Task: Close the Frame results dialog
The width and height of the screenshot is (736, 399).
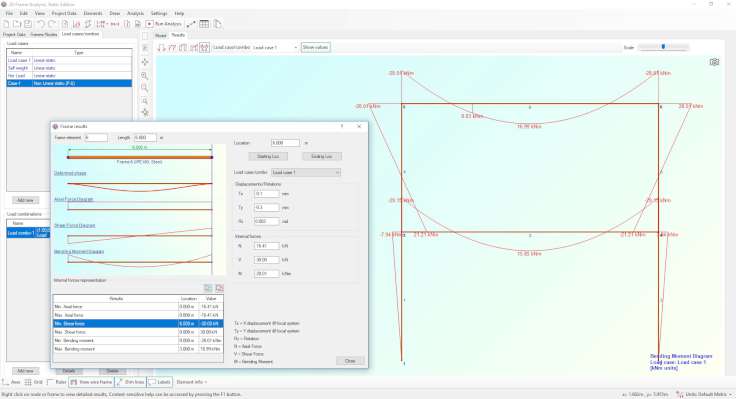Action: pyautogui.click(x=350, y=361)
